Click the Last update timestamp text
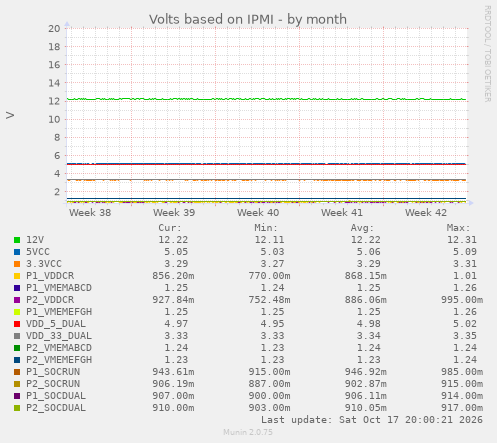 click(x=372, y=420)
